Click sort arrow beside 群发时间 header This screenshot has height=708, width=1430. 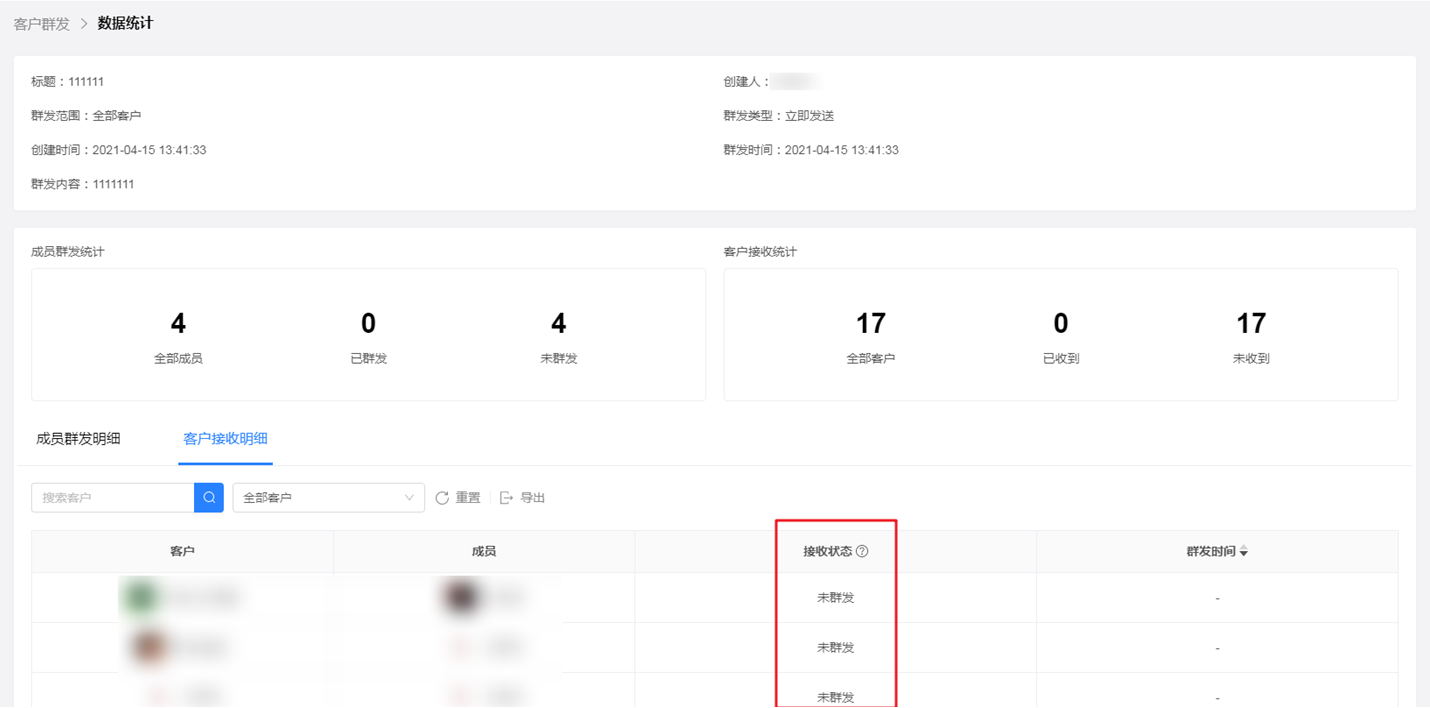[x=1244, y=552]
